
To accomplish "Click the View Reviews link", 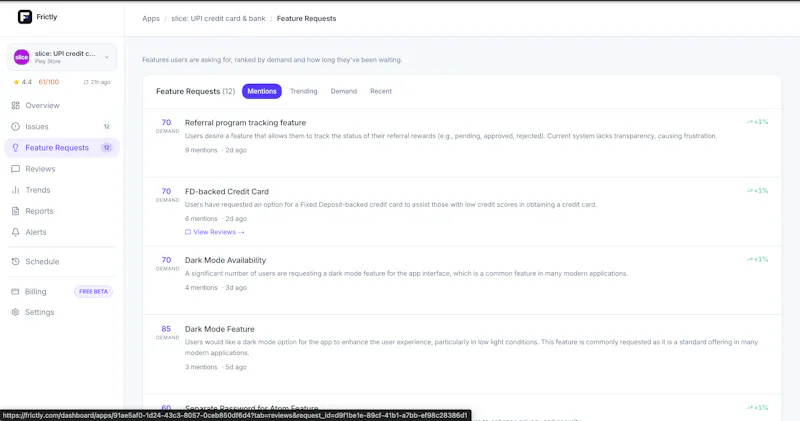I will coord(215,232).
